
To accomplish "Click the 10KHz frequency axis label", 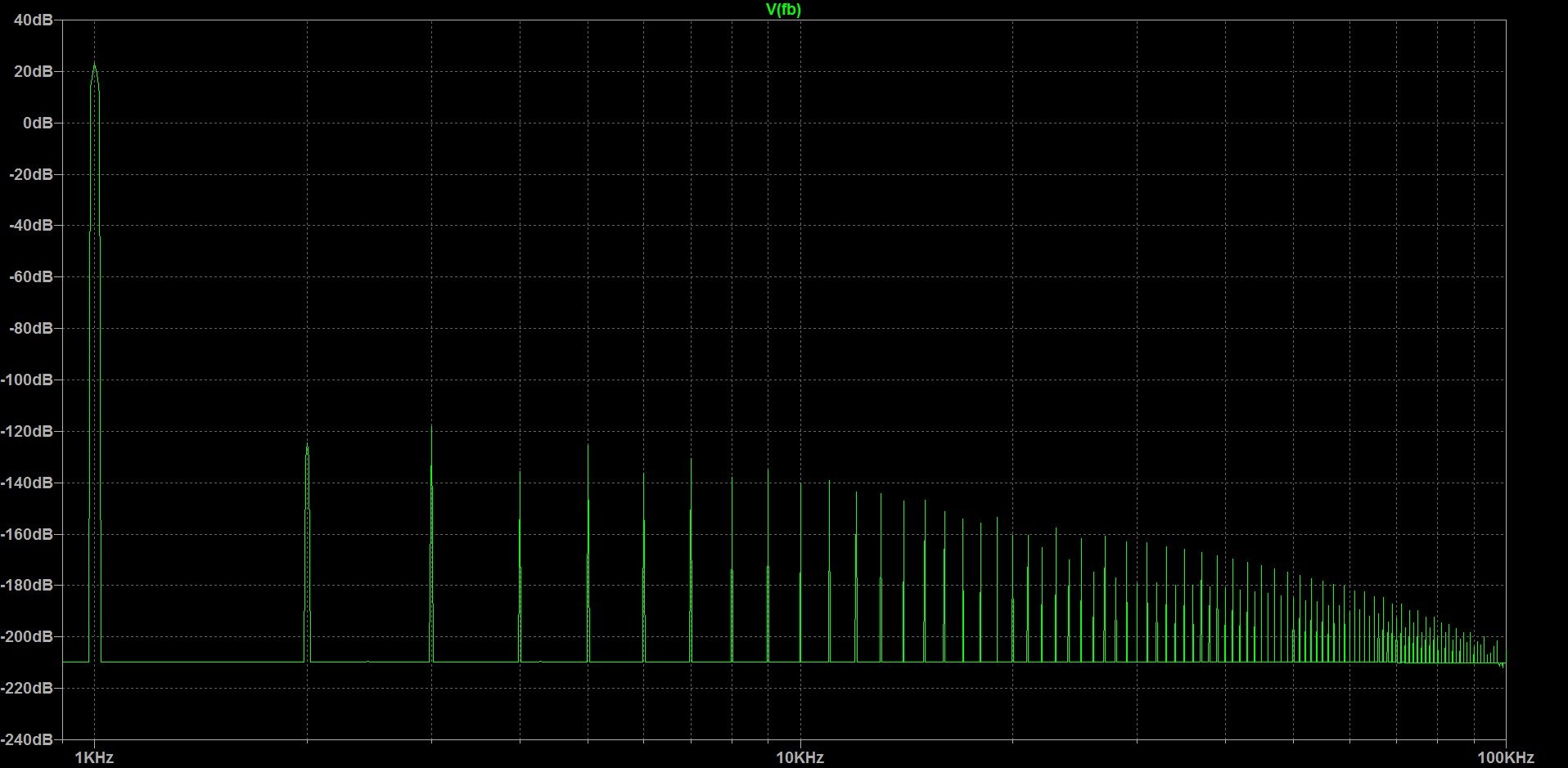I will pyautogui.click(x=800, y=758).
